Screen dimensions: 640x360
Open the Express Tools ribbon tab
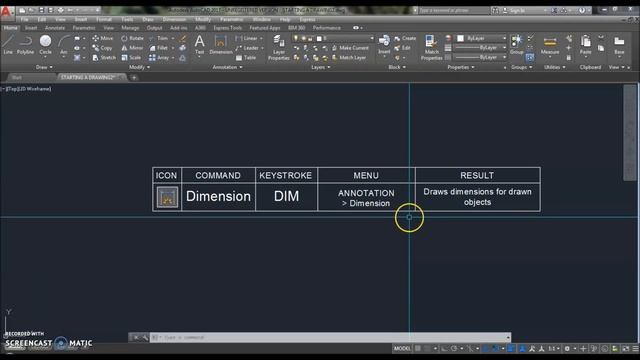pos(227,28)
